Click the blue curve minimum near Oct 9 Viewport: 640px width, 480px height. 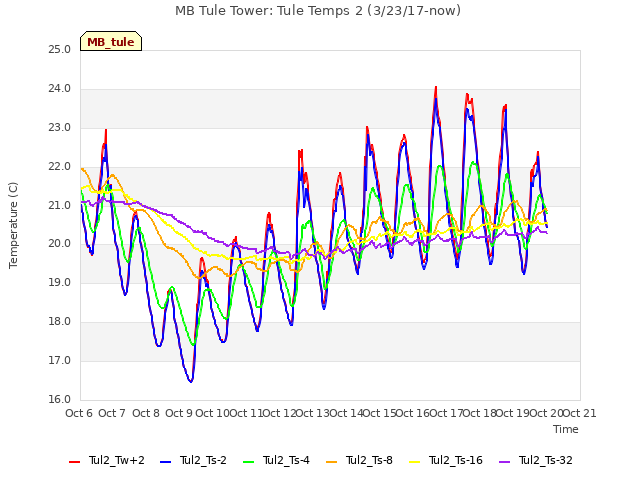(191, 381)
